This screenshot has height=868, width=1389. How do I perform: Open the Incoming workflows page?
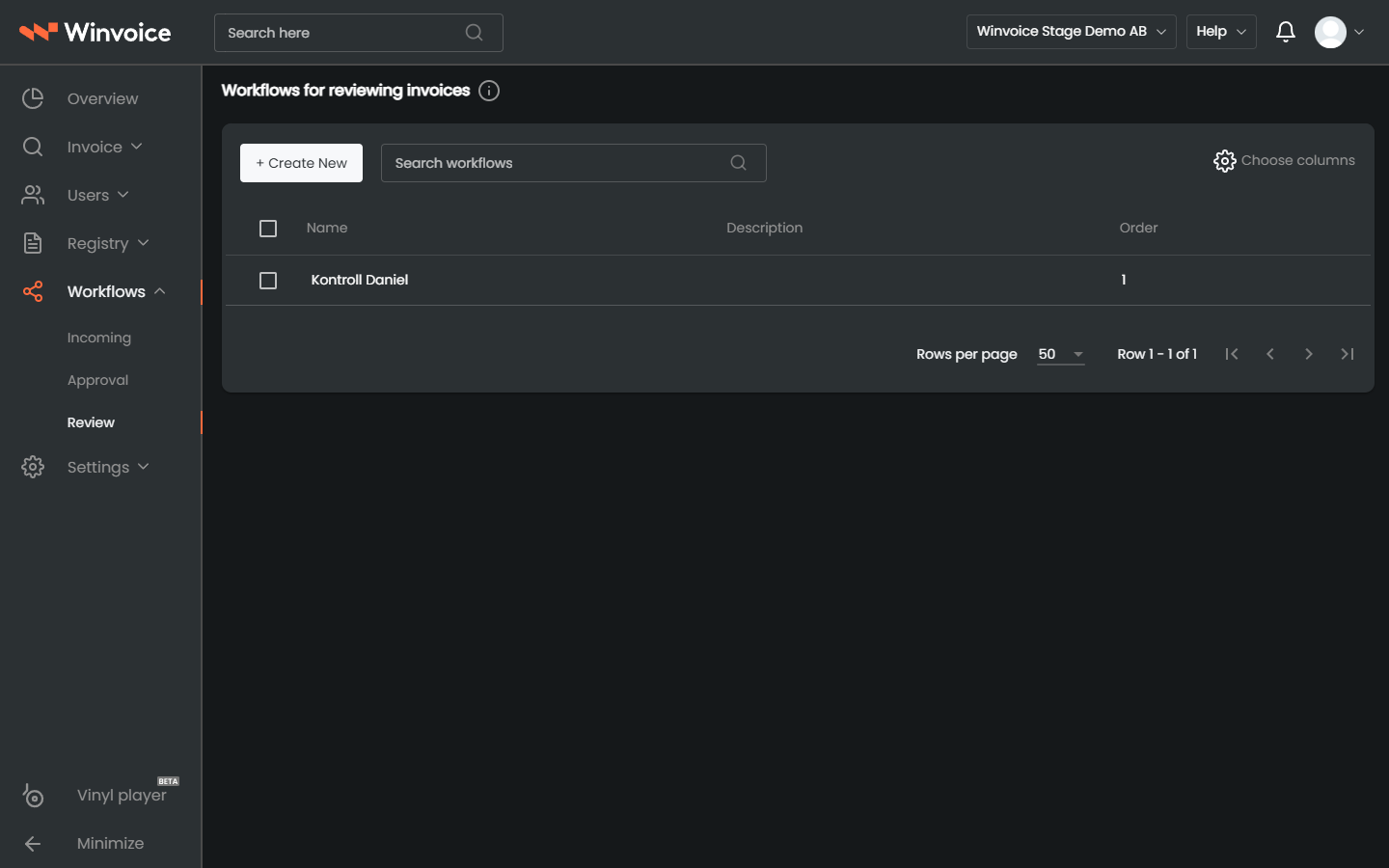point(99,338)
